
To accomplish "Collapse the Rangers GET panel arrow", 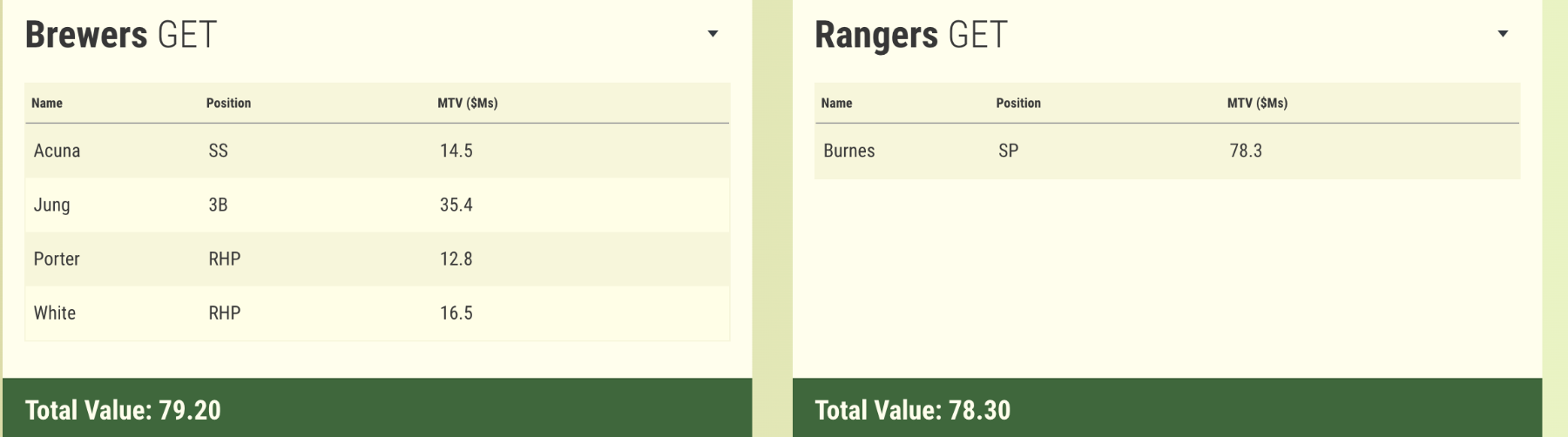I will coord(1503,34).
